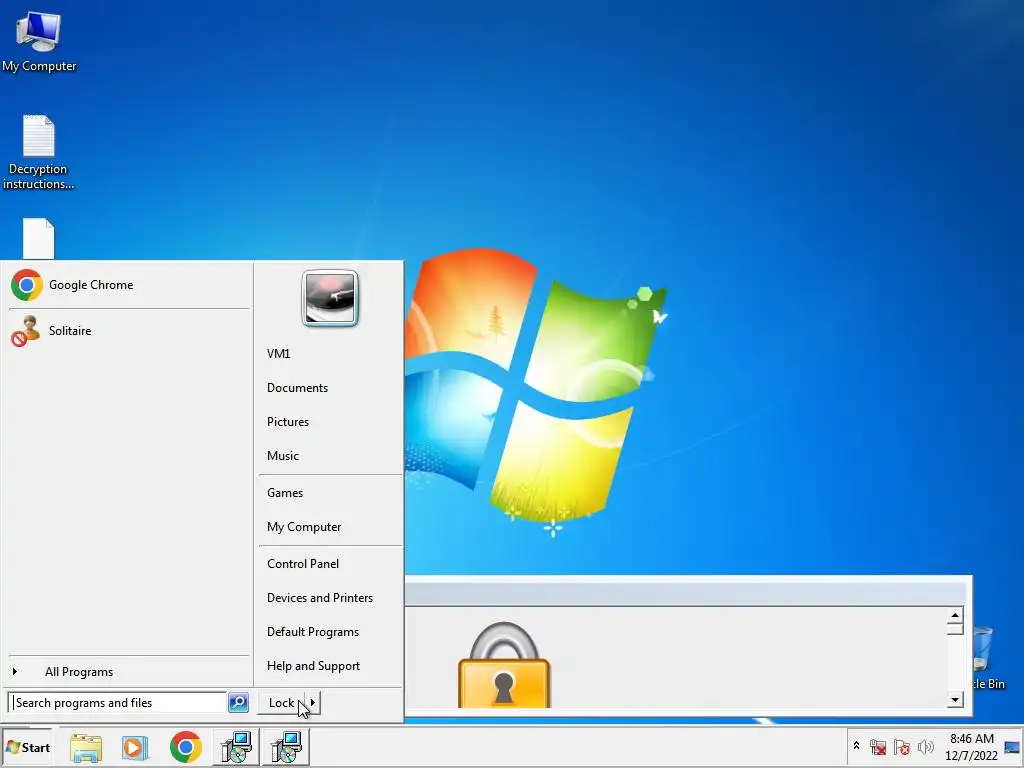
Task: Open Devices and Printers
Action: click(320, 598)
